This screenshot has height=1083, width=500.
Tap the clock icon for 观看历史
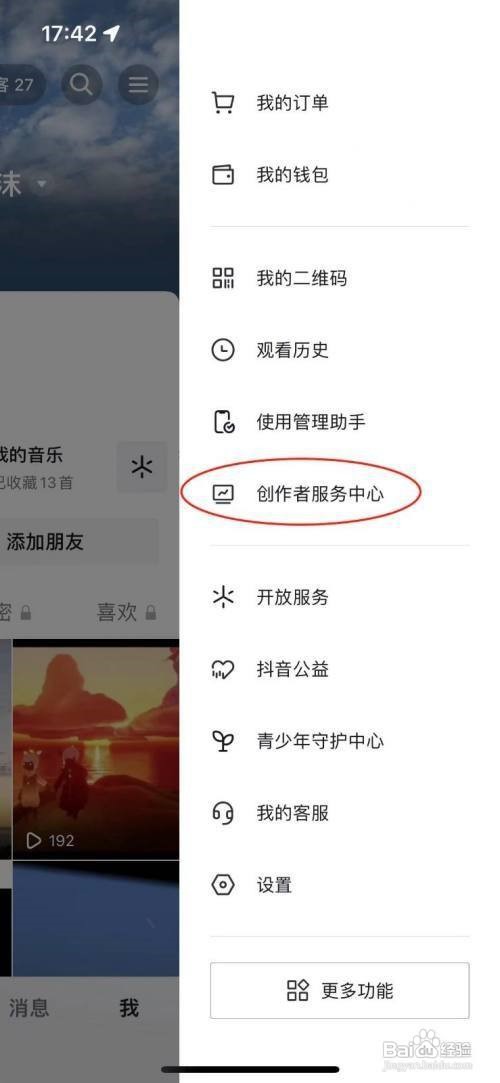(222, 350)
